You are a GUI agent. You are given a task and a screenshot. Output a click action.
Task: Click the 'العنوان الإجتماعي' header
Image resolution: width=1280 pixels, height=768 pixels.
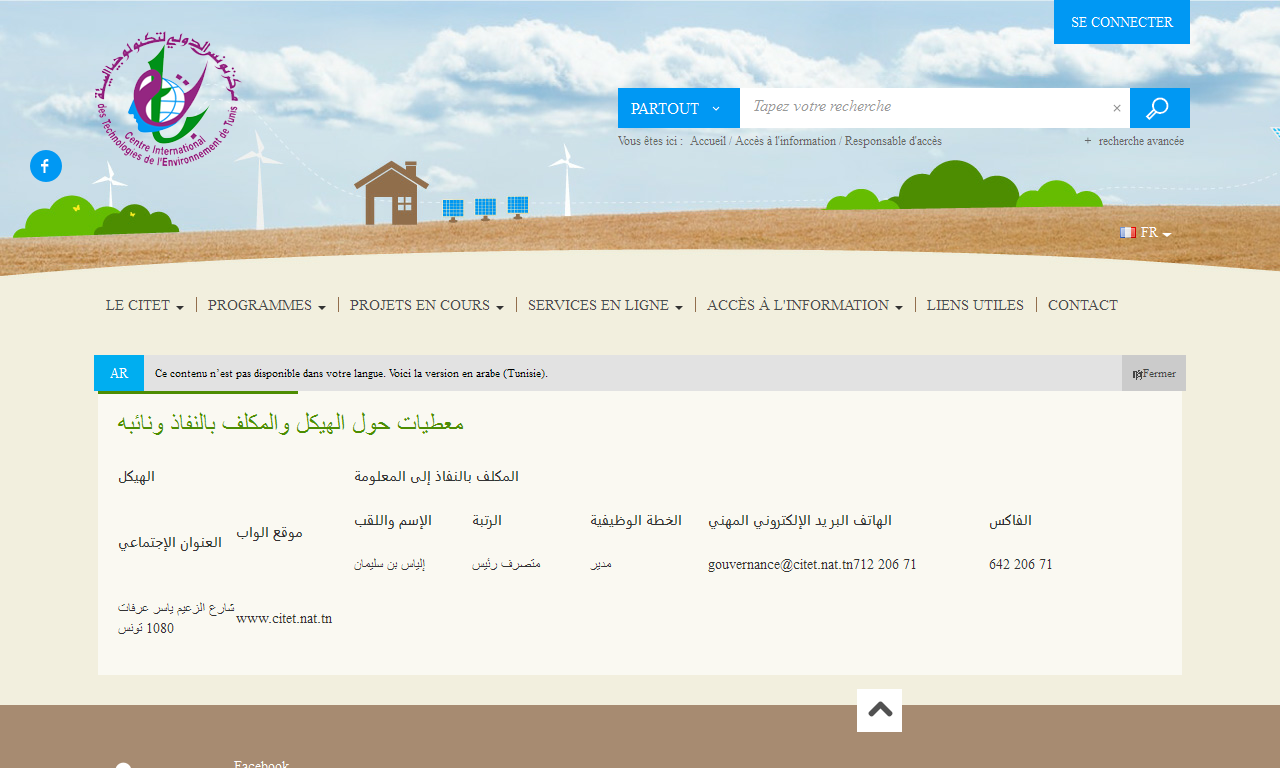pyautogui.click(x=170, y=543)
